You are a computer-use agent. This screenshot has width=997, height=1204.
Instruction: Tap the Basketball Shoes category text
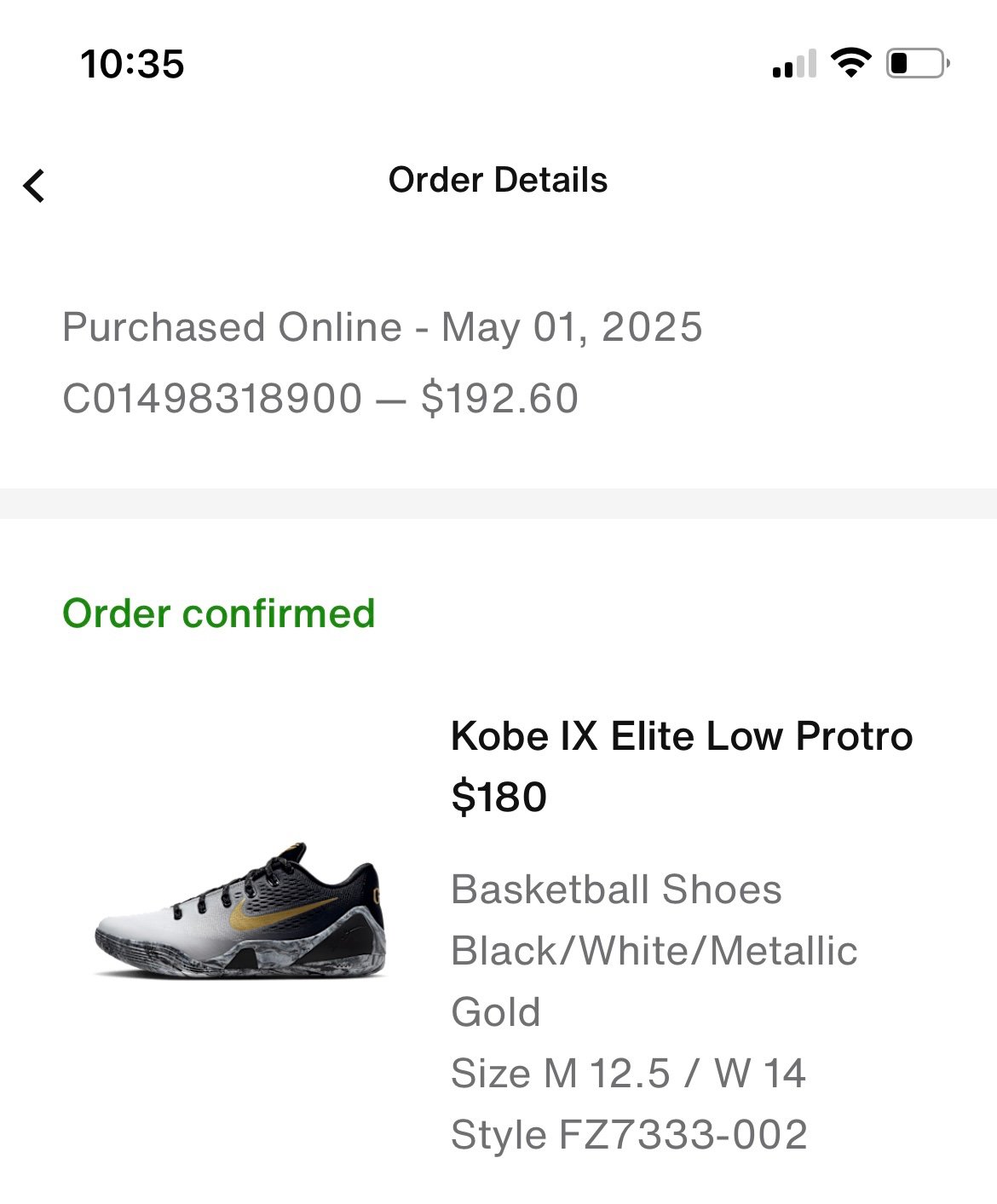click(616, 890)
